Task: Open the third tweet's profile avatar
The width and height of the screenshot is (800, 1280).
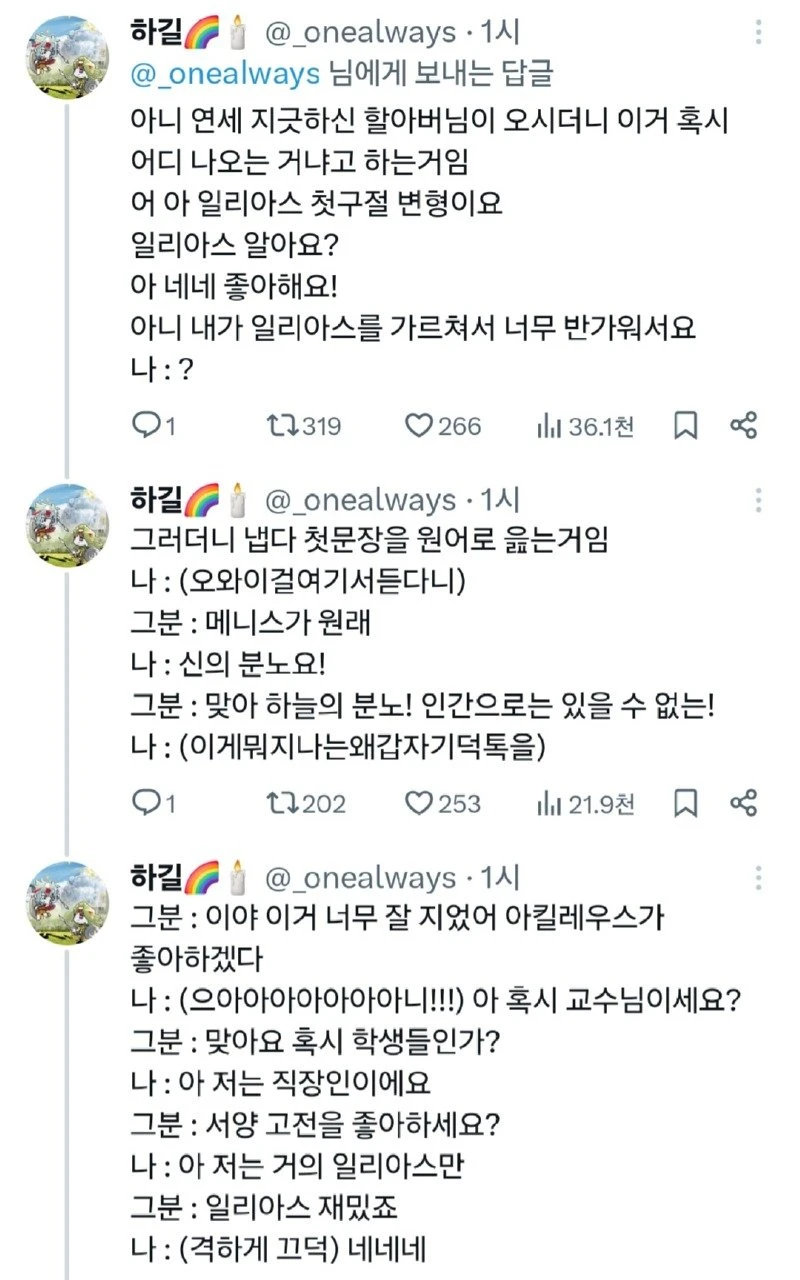Action: pyautogui.click(x=66, y=902)
